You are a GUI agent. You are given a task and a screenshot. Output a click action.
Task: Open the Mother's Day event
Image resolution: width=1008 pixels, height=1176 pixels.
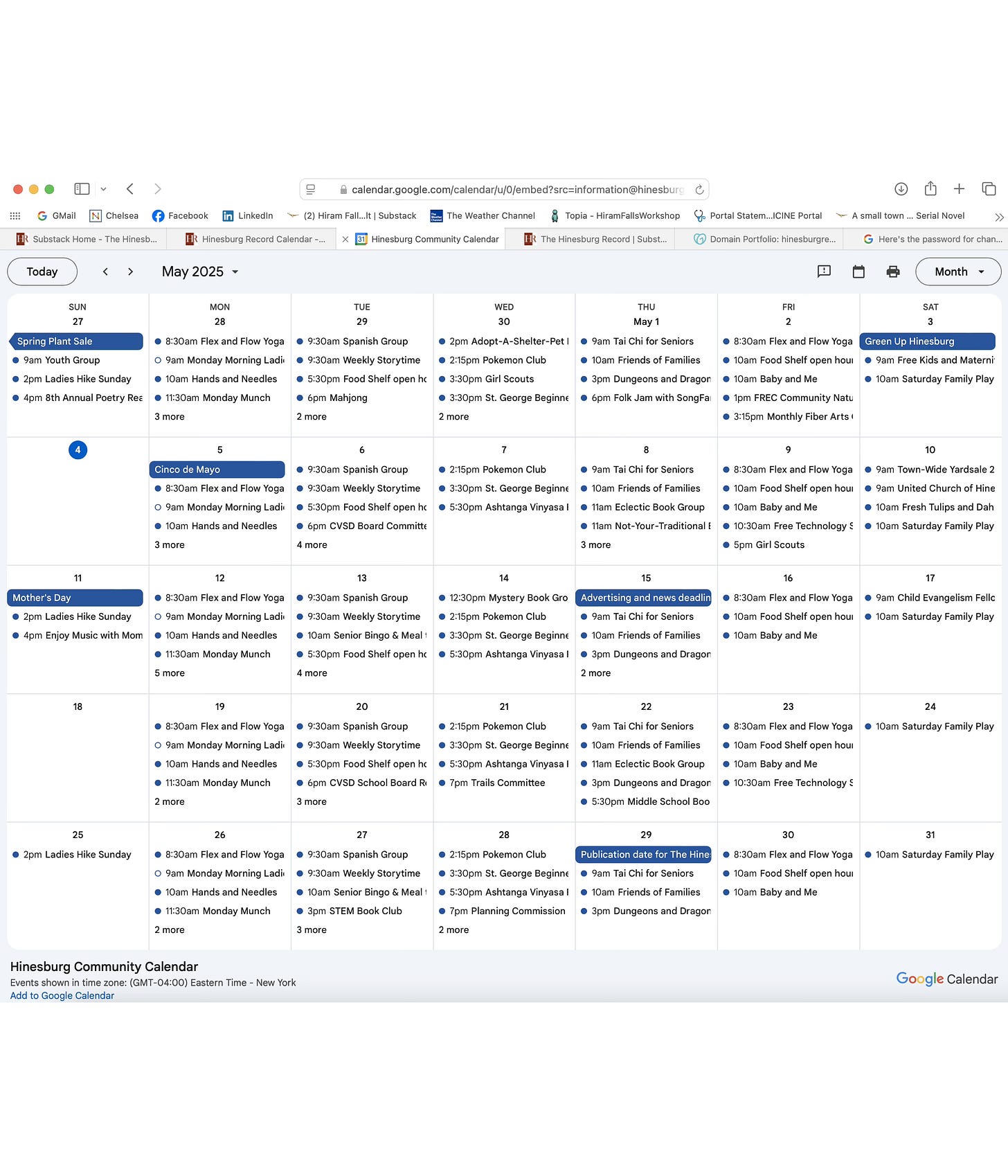point(75,598)
